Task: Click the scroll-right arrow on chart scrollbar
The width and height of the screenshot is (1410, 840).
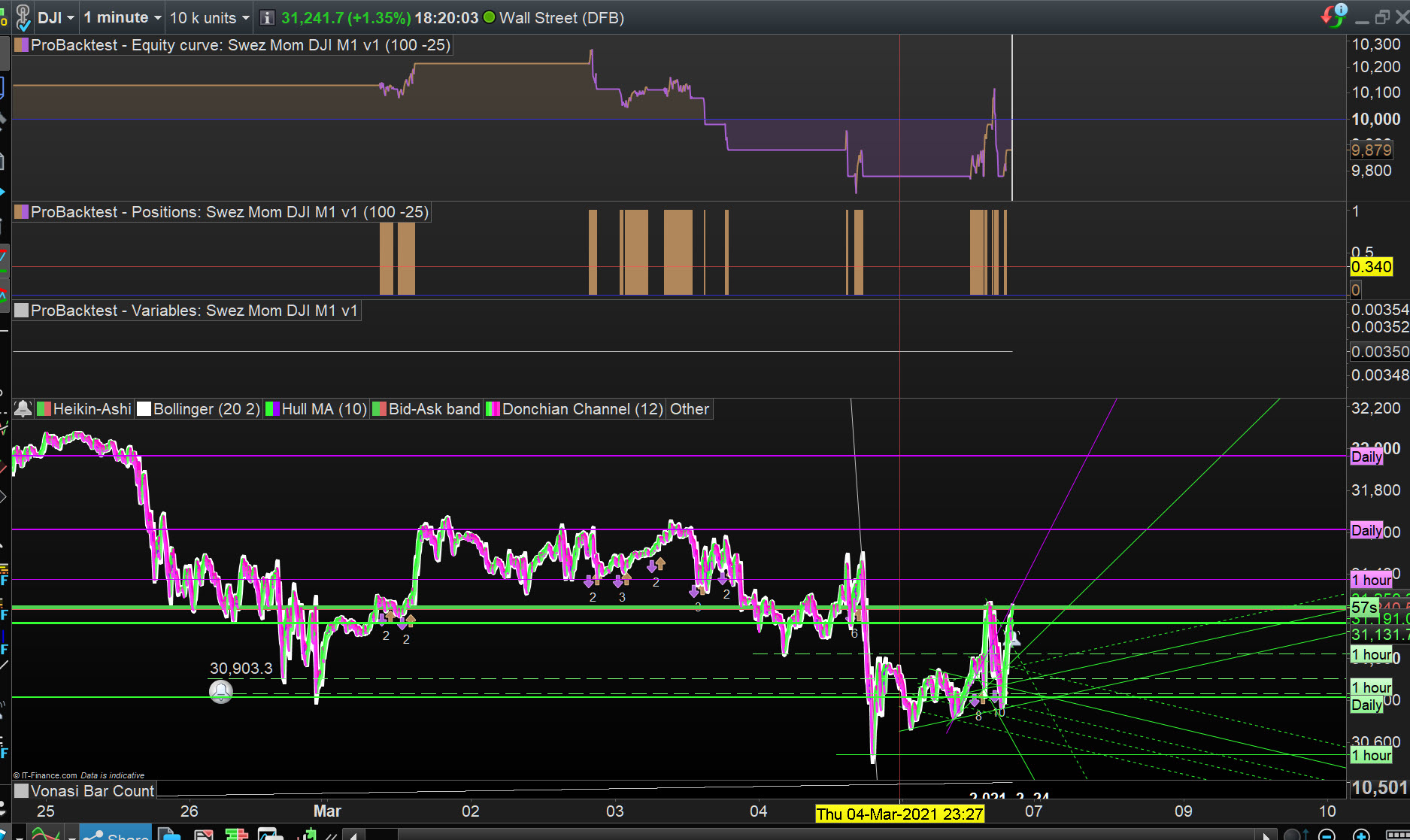Action: coord(1267,835)
